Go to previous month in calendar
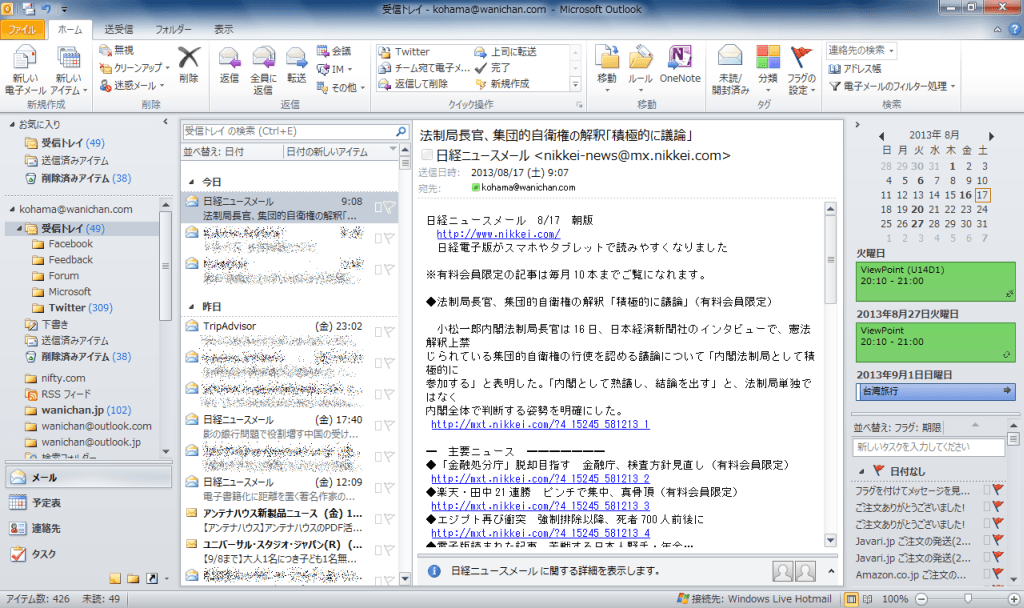 click(881, 136)
